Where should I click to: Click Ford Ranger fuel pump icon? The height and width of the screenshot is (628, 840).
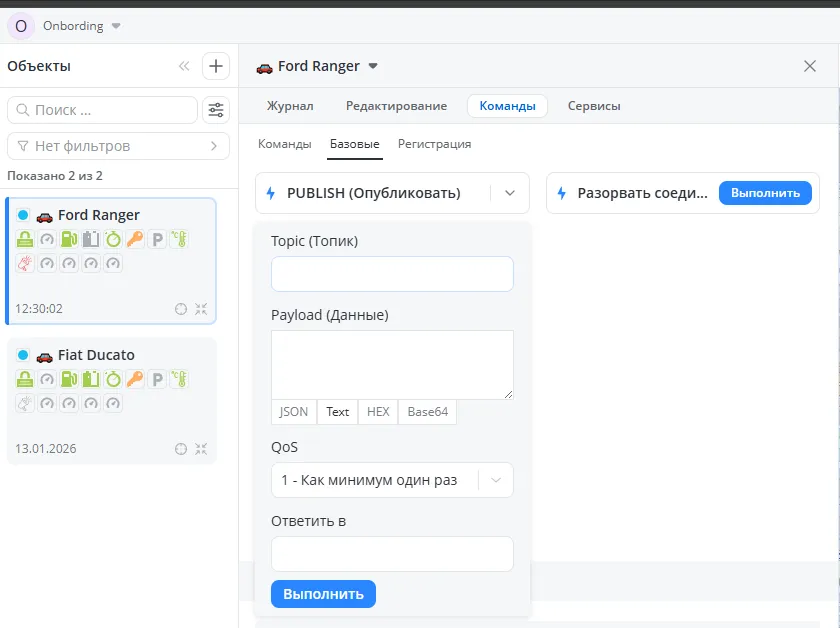(69, 239)
